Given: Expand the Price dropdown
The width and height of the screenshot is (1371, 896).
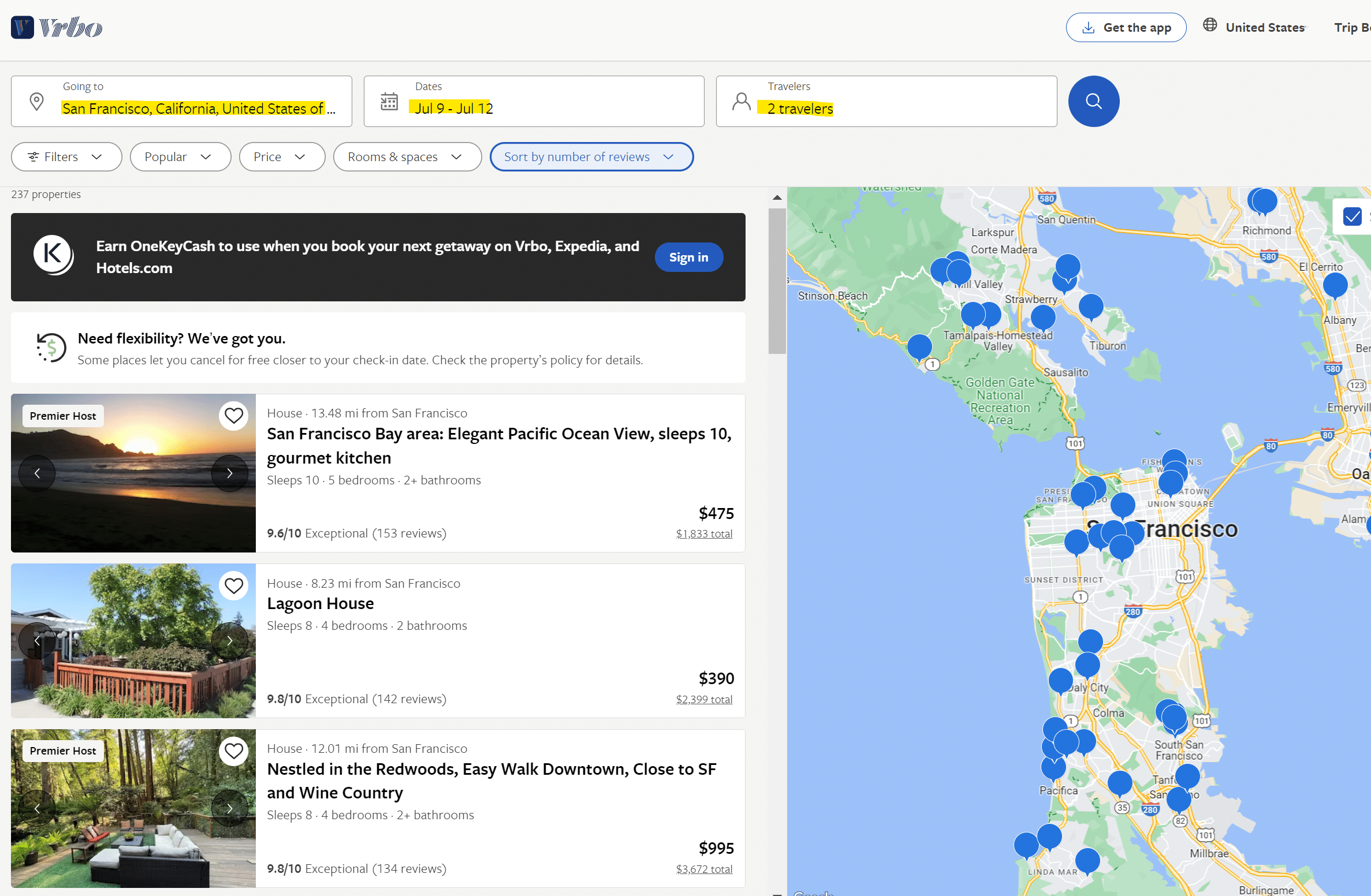Looking at the screenshot, I should (280, 157).
